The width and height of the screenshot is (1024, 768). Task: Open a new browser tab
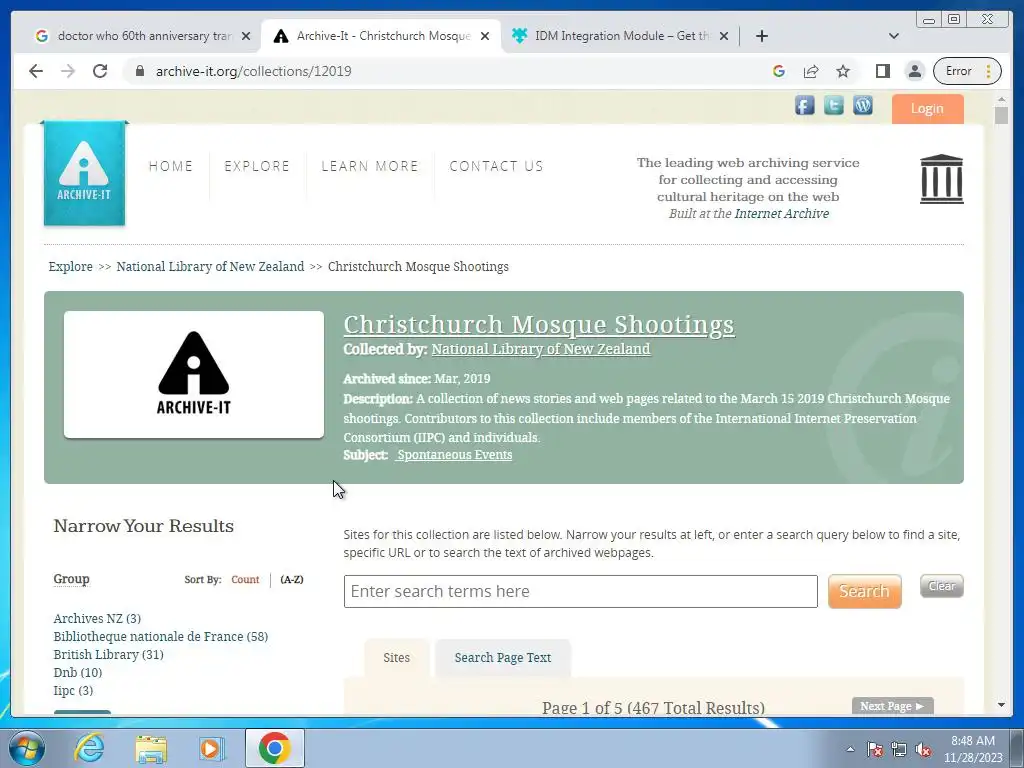click(x=761, y=36)
